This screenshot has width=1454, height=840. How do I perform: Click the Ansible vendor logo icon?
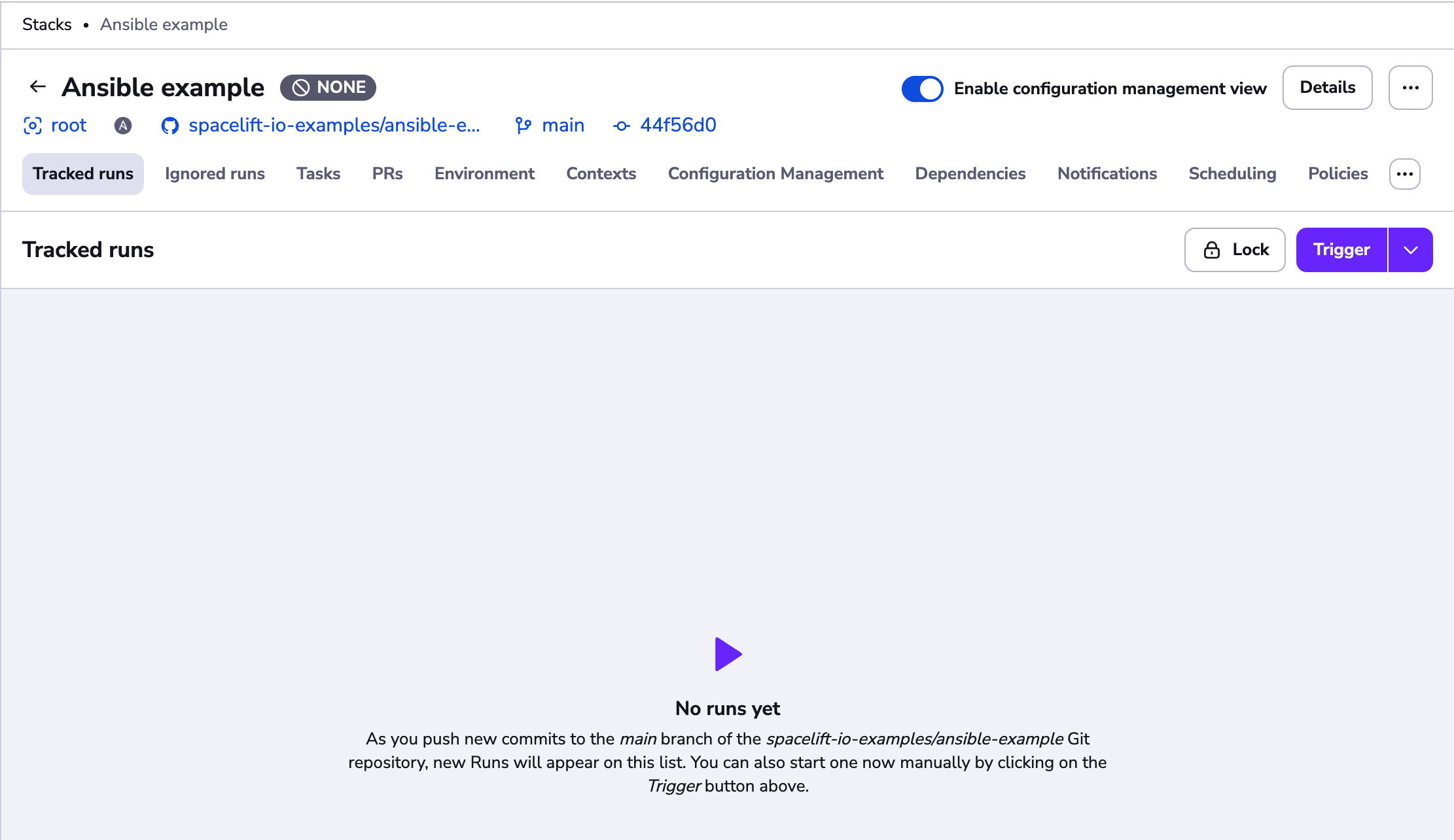(123, 126)
